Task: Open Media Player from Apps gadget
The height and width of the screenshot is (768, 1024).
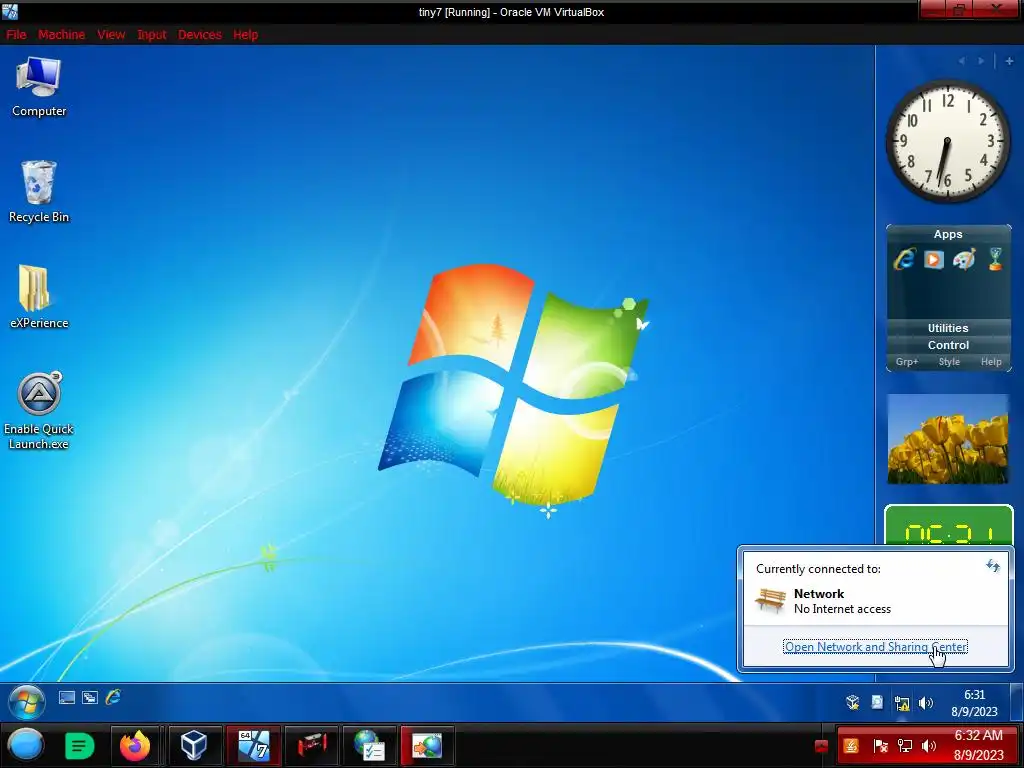Action: 934,259
